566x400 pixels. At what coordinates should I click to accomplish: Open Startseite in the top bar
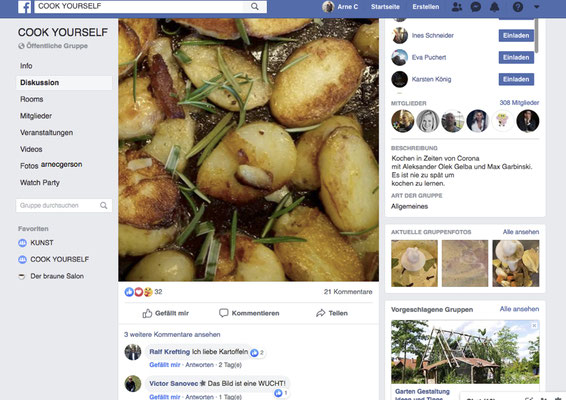(385, 7)
